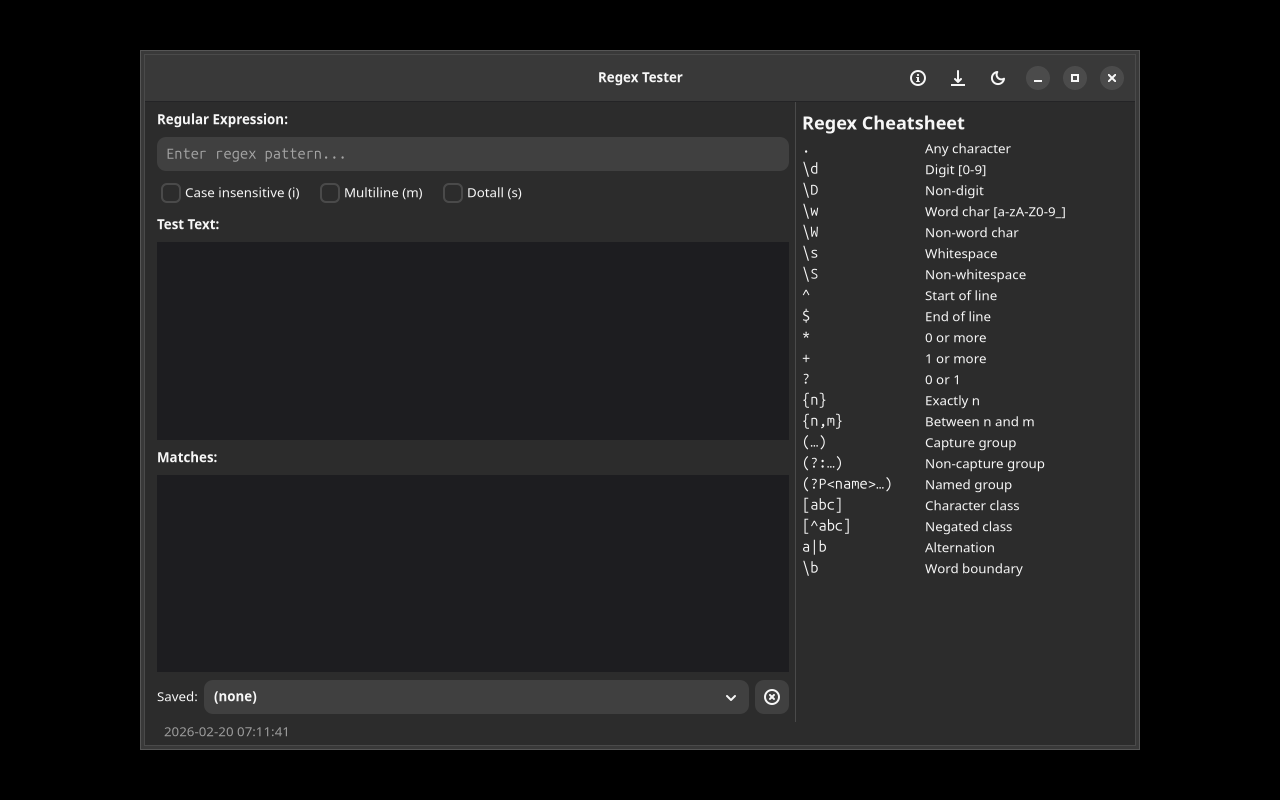
Task: Click the '\s' cheatsheet symbol
Action: tap(810, 253)
